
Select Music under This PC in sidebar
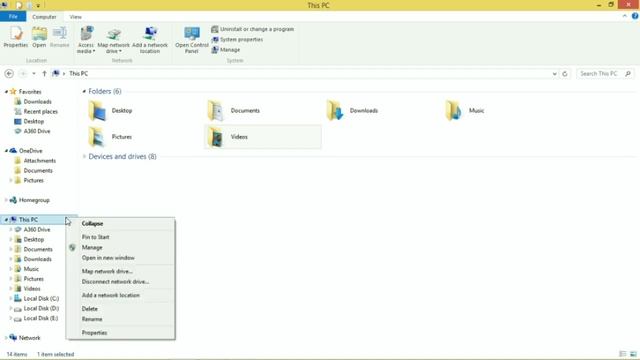31,269
